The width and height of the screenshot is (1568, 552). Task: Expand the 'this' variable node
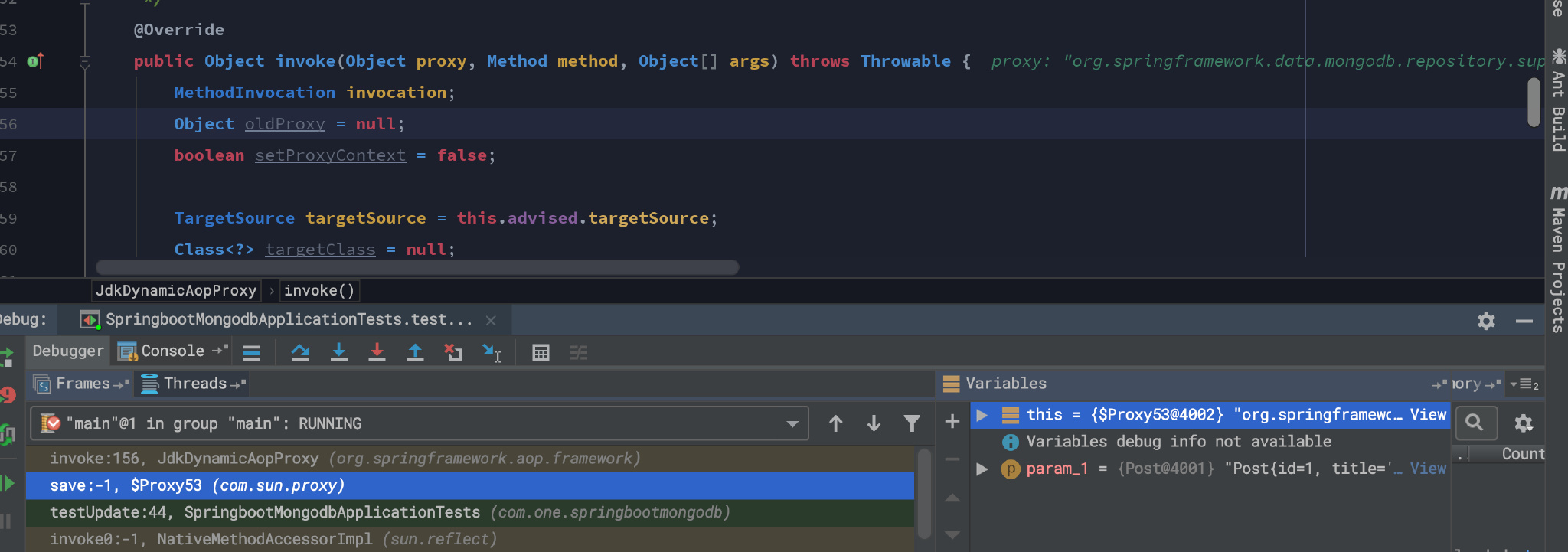[982, 415]
